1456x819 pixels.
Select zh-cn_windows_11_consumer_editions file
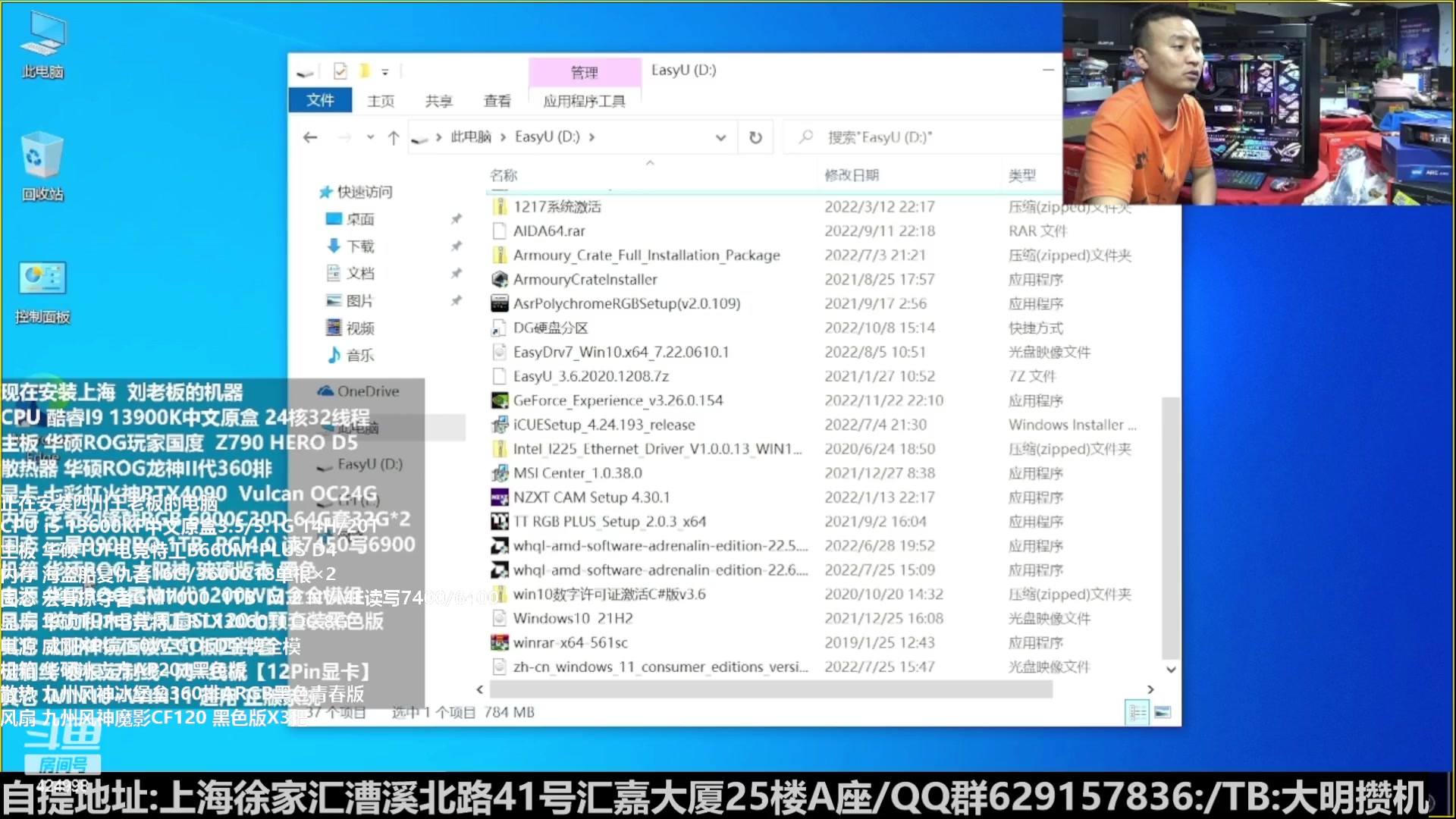pyautogui.click(x=661, y=667)
